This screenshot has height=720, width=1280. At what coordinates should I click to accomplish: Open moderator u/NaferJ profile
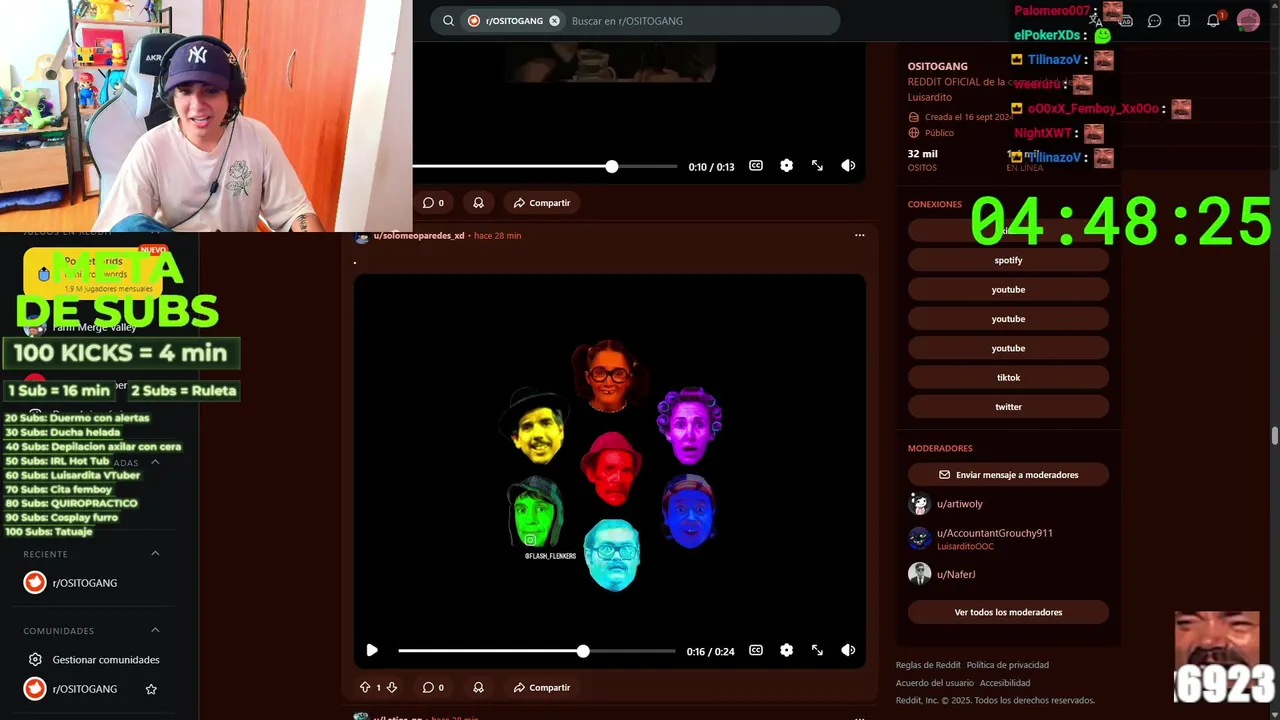[956, 575]
